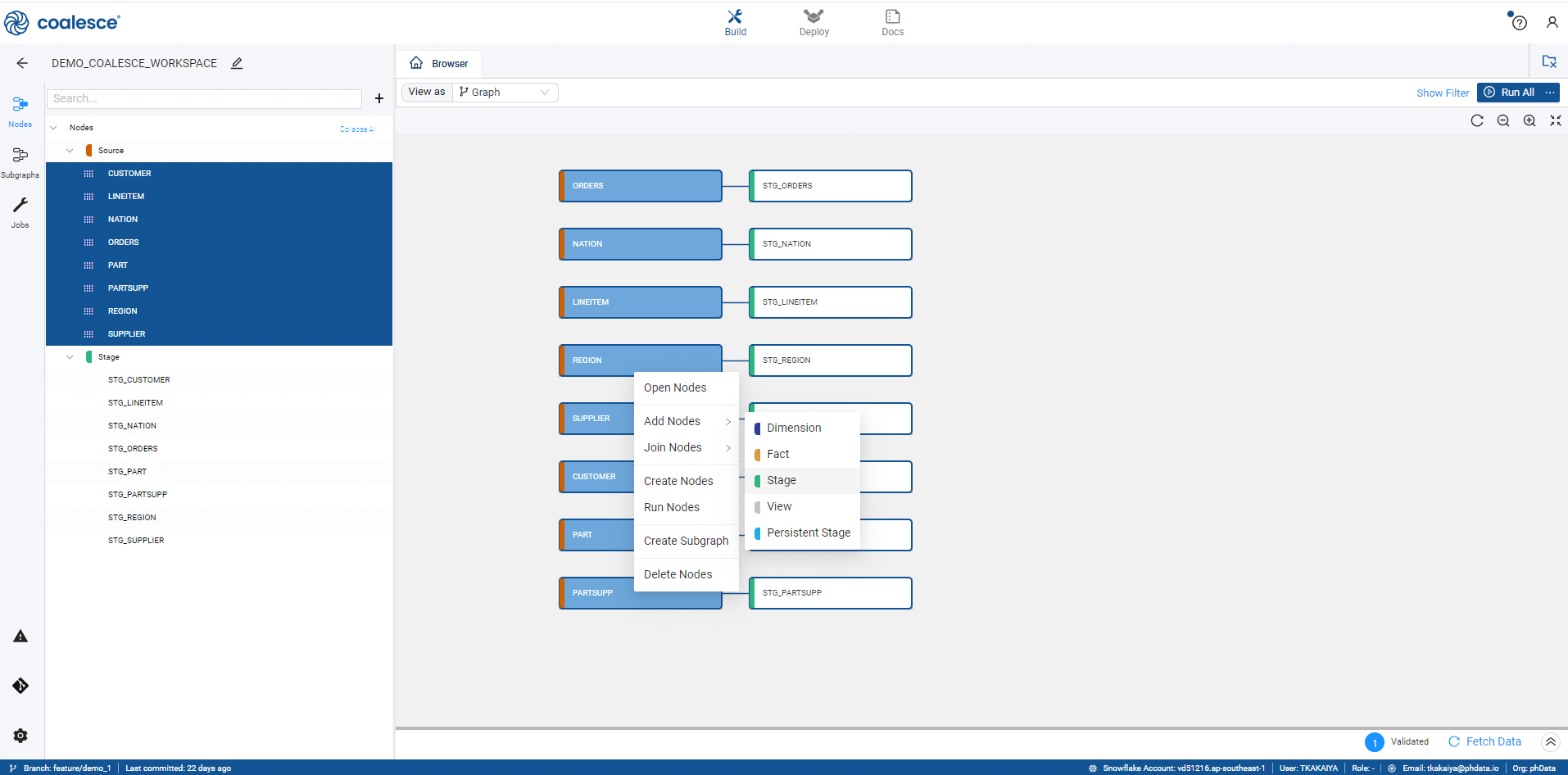Open the Jobs wrench icon
Viewport: 1568px width, 775px height.
pos(20,213)
